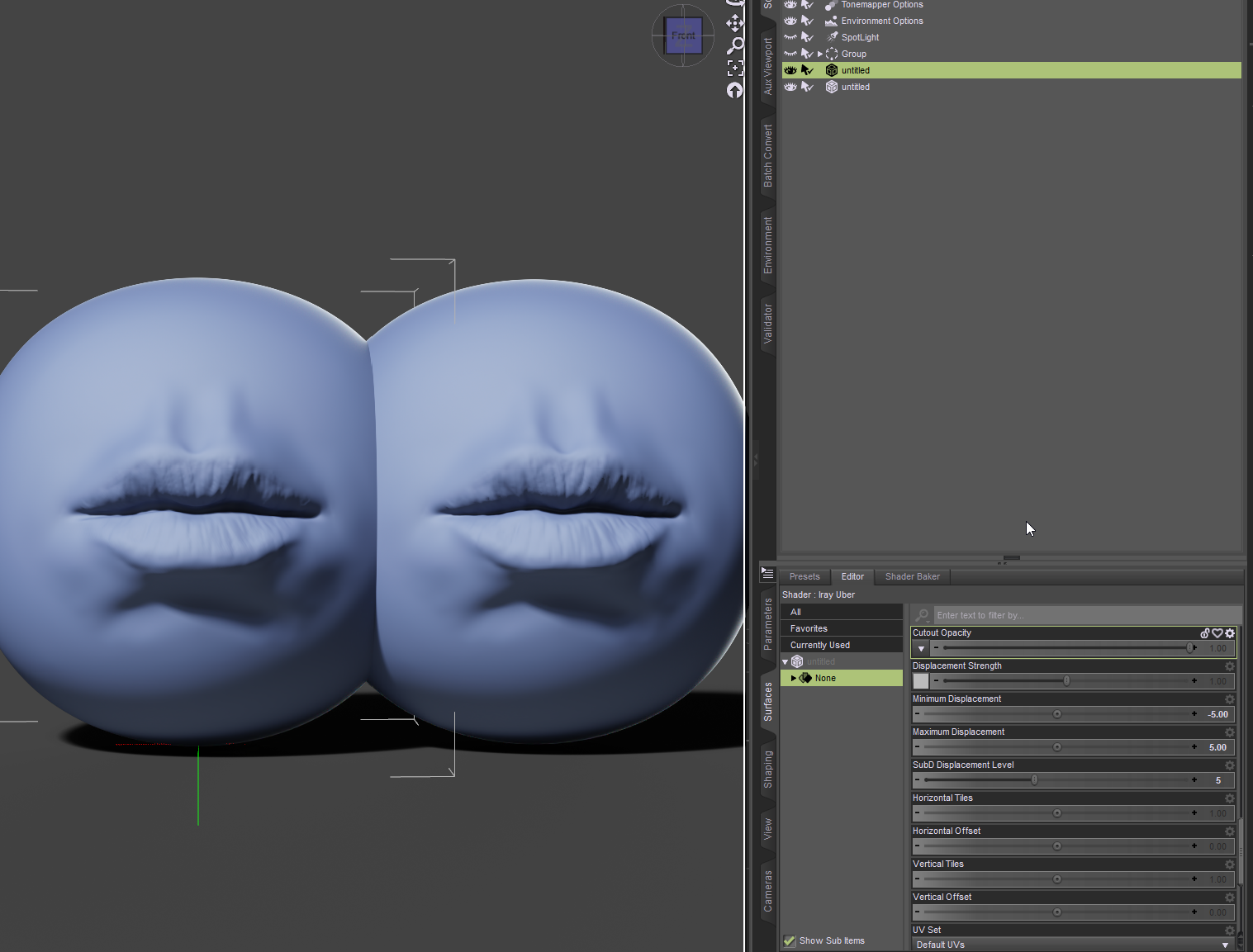The height and width of the screenshot is (952, 1253).
Task: Open the Environment side tab
Action: pos(767,245)
